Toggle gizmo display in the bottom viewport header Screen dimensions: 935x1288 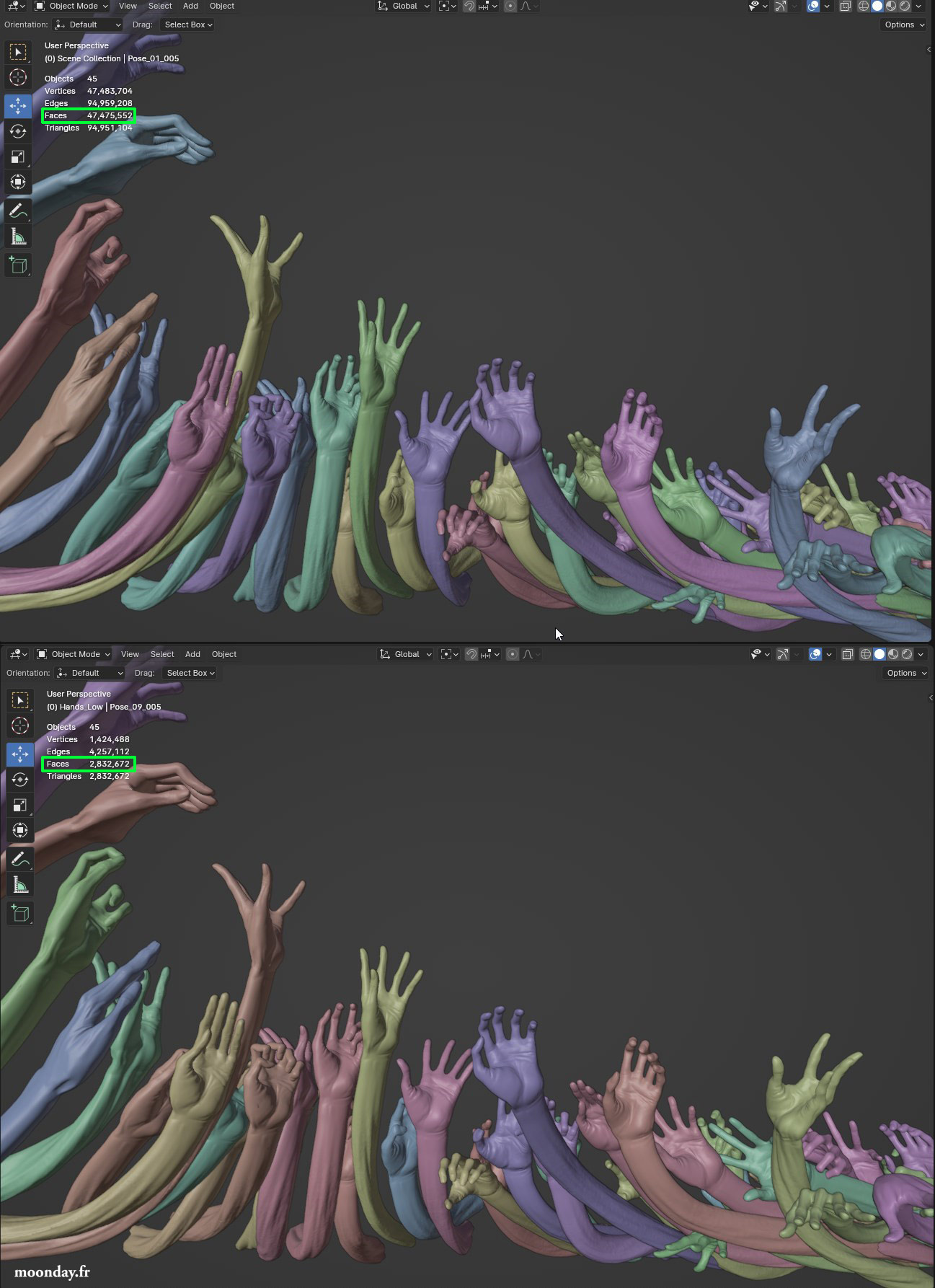tap(783, 654)
